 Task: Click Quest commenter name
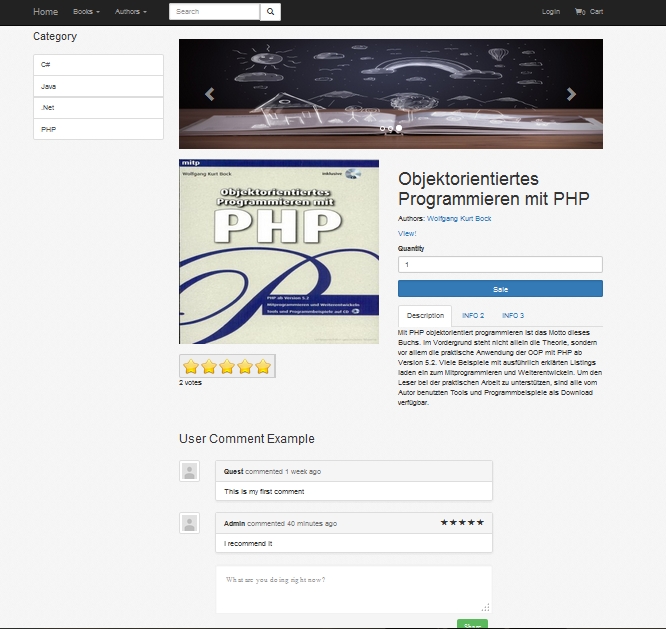234,471
